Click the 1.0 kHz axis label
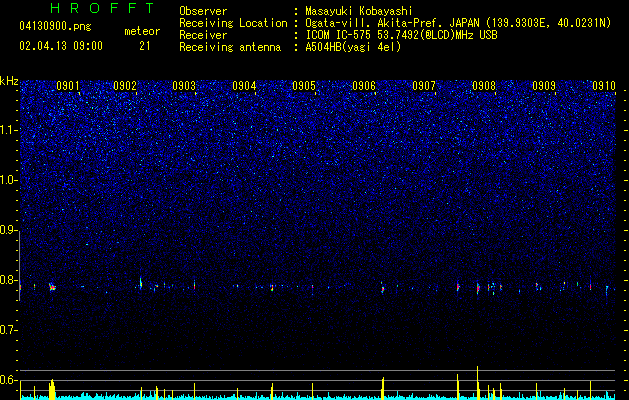The height and width of the screenshot is (400, 629). [8, 180]
